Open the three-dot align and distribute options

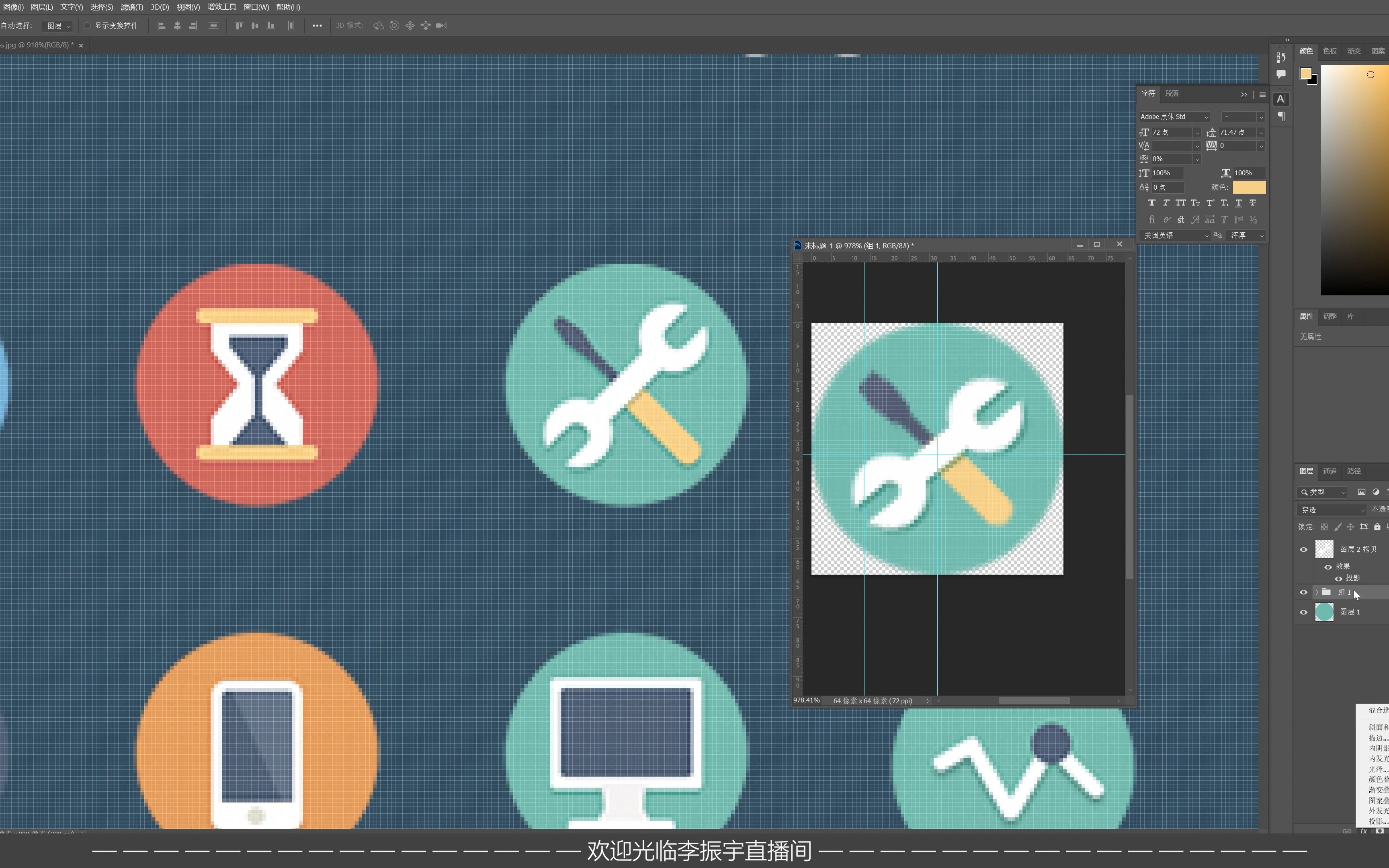317,26
